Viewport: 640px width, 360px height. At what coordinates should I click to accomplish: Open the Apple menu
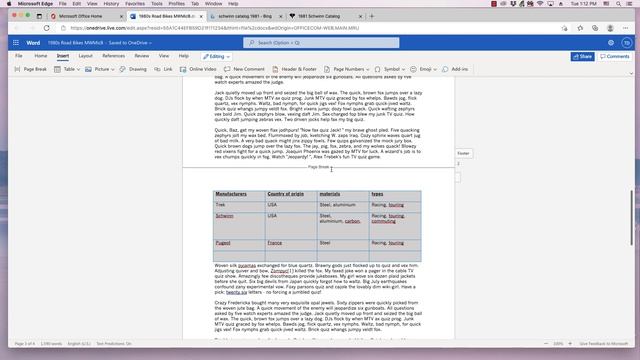coord(9,4)
